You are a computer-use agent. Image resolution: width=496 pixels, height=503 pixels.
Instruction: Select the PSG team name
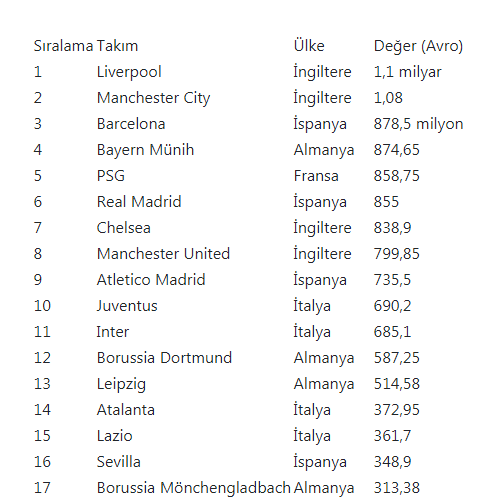(111, 176)
